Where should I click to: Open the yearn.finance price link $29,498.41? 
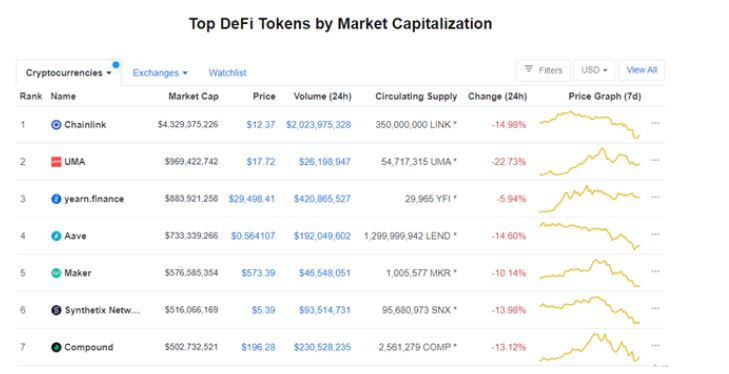(x=252, y=199)
